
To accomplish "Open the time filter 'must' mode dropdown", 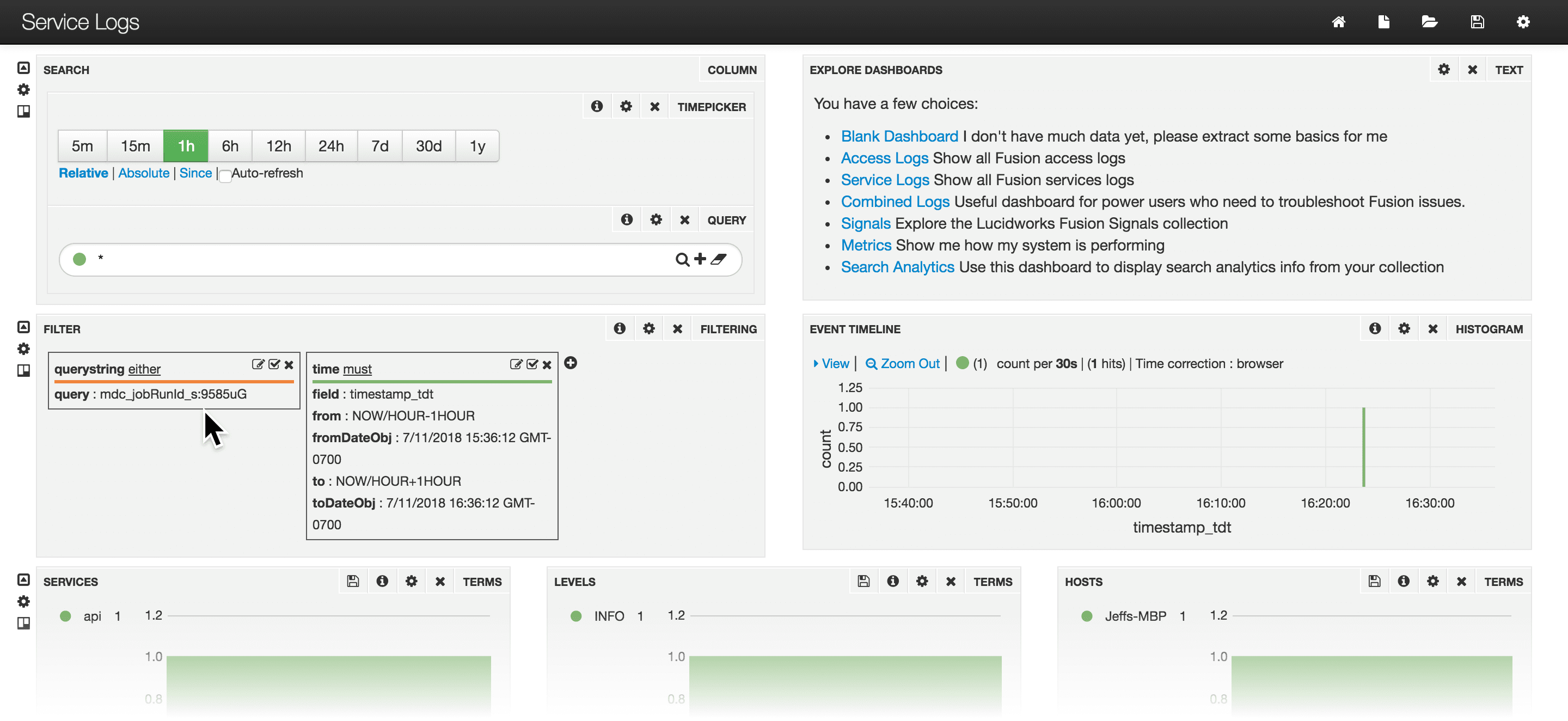I will tap(357, 369).
